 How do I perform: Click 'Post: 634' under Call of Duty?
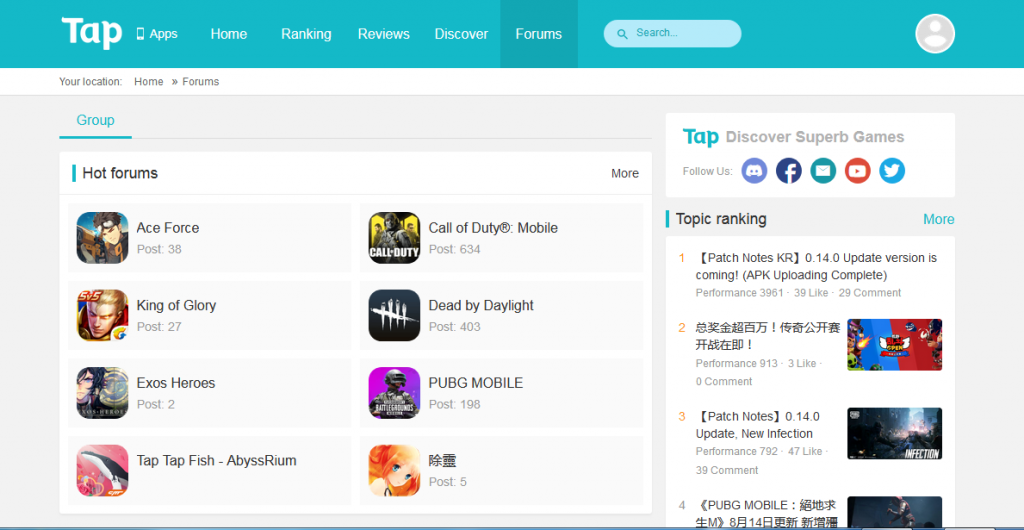(x=455, y=249)
